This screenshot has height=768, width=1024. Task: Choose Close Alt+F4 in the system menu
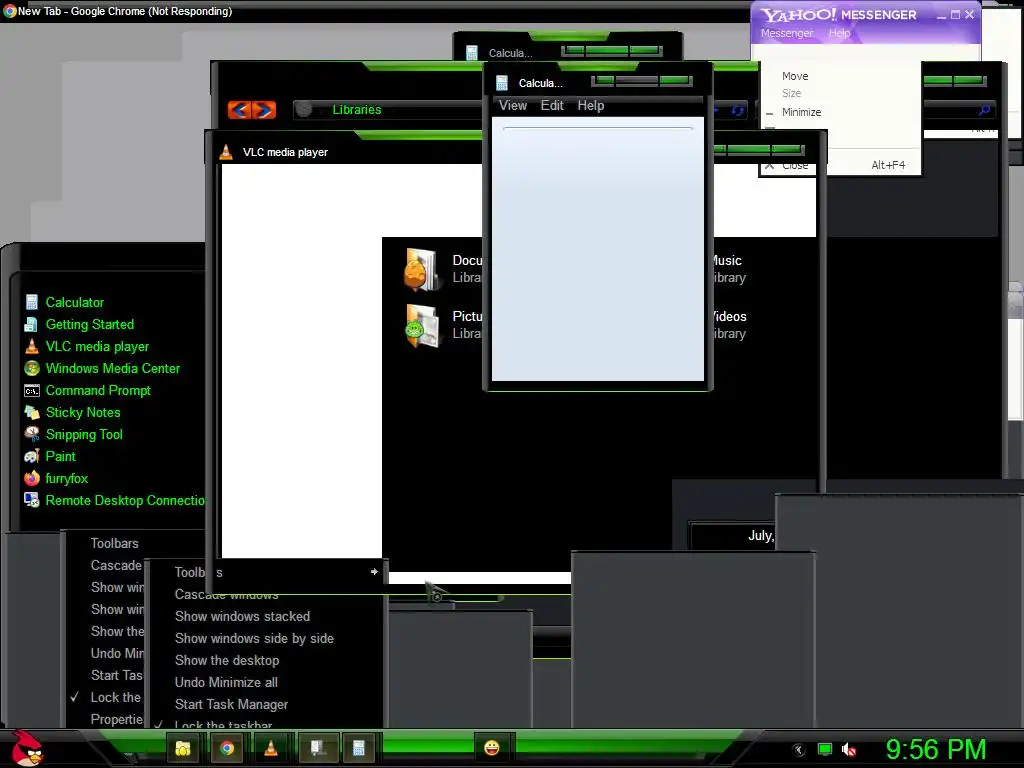coord(841,165)
